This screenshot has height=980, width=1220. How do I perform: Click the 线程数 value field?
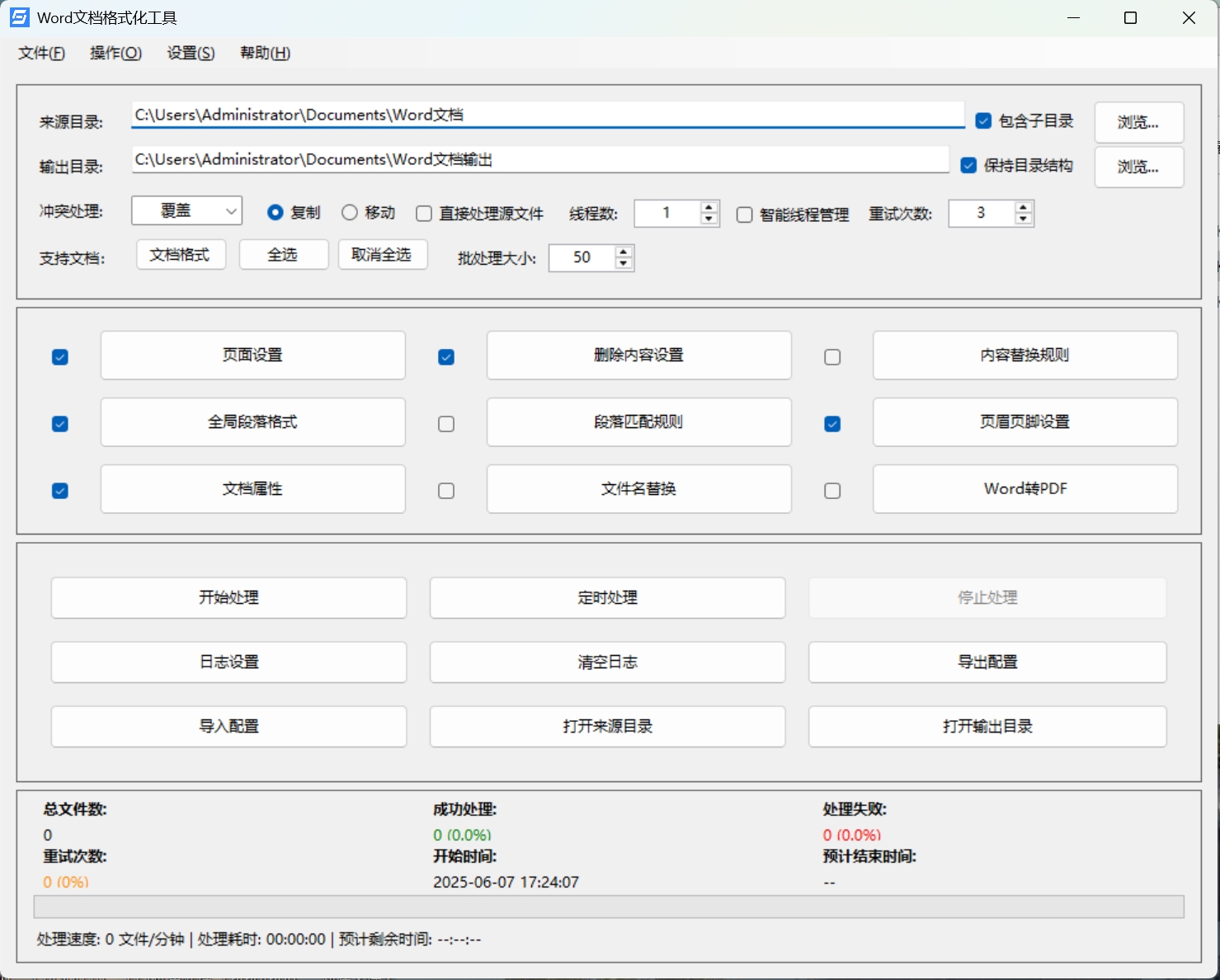pos(667,213)
